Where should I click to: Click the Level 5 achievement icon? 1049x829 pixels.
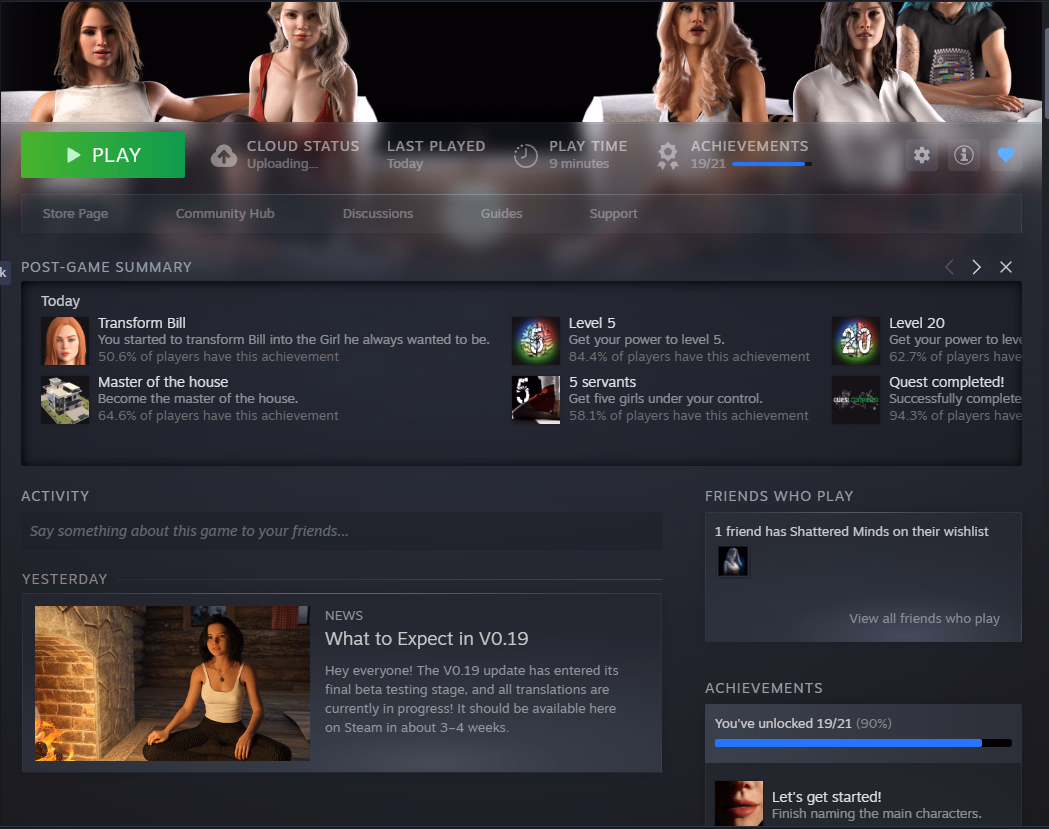point(536,341)
